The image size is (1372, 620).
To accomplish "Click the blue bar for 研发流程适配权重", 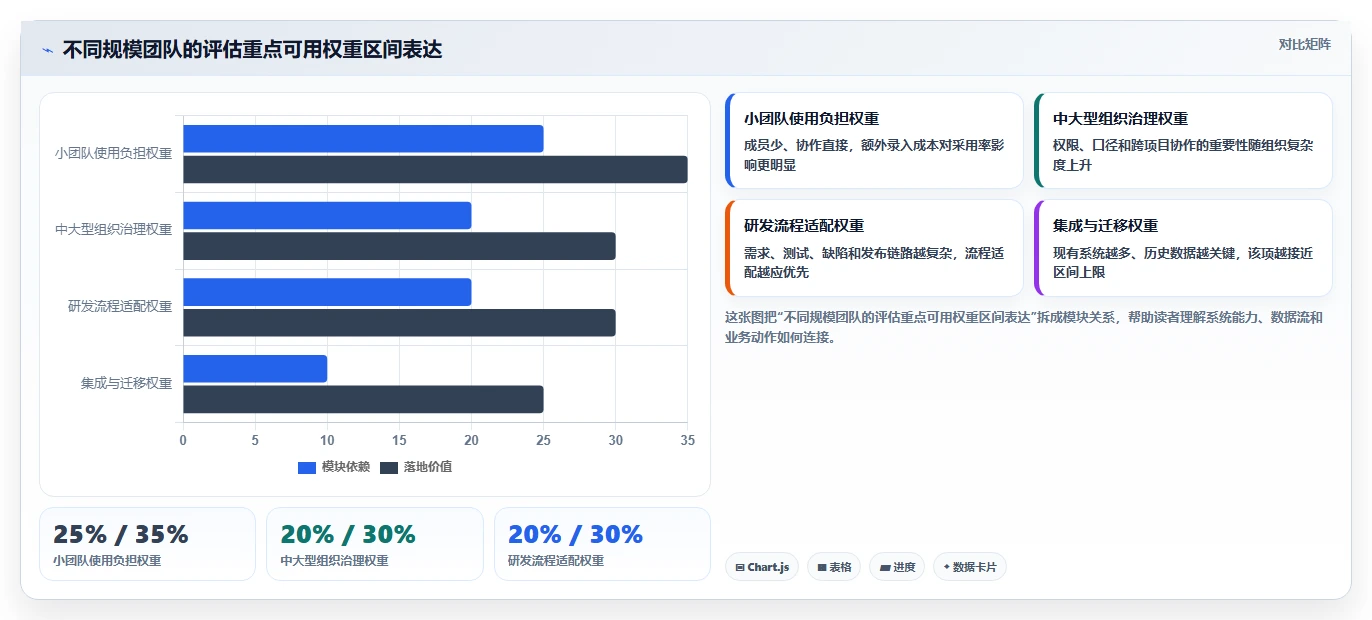I will 327,292.
